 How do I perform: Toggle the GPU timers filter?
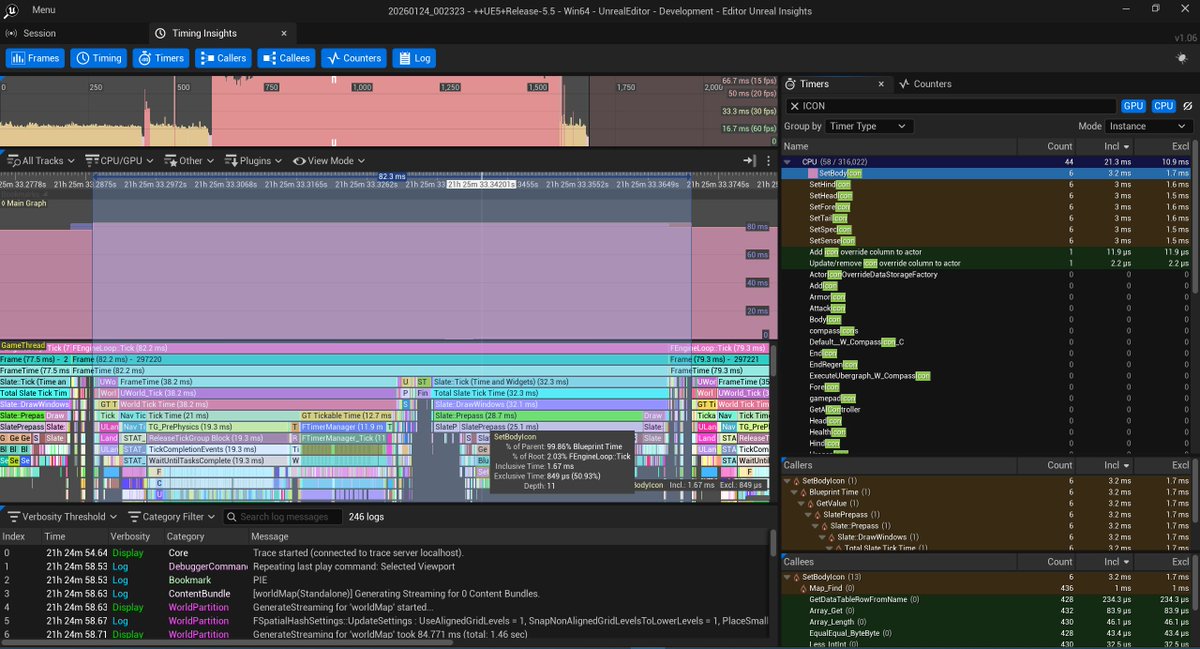point(1132,106)
